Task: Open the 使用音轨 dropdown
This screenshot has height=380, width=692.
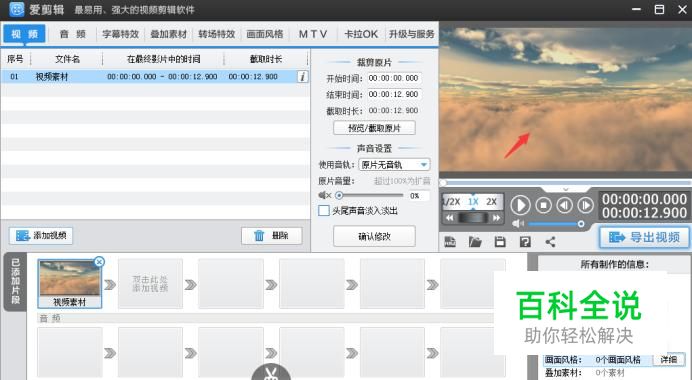Action: (x=394, y=165)
